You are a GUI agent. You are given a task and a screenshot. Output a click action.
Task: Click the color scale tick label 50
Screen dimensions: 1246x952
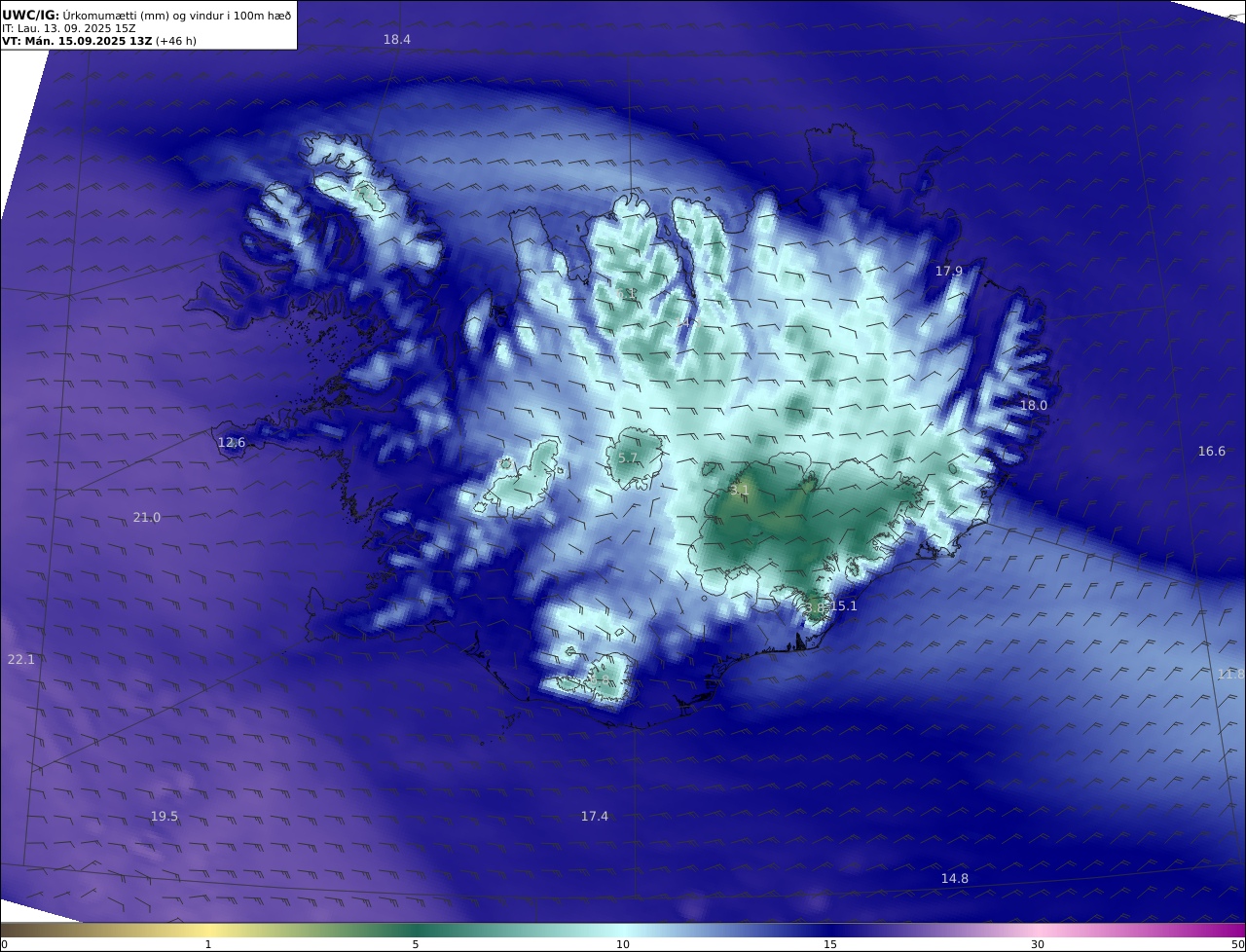coord(1238,944)
